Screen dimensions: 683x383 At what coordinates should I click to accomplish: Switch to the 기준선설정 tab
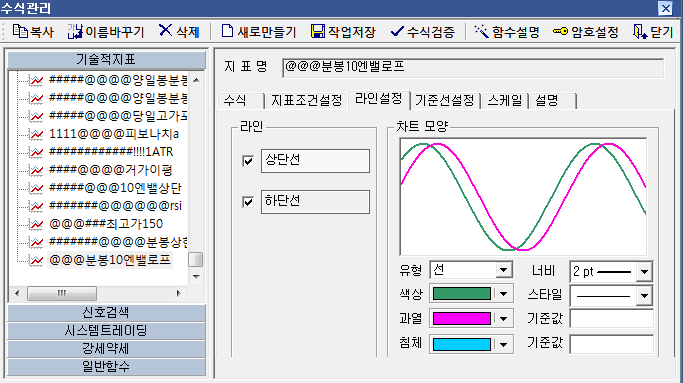coord(445,101)
